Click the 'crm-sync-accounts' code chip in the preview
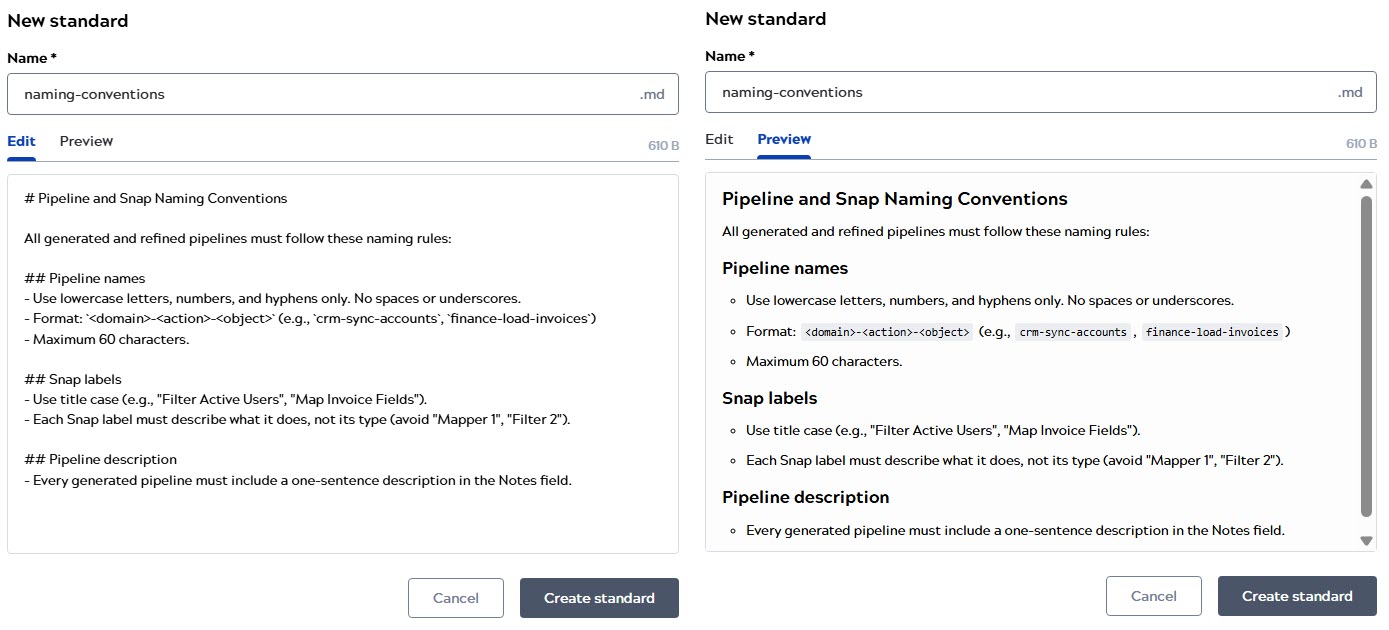The width and height of the screenshot is (1389, 630). click(1072, 332)
